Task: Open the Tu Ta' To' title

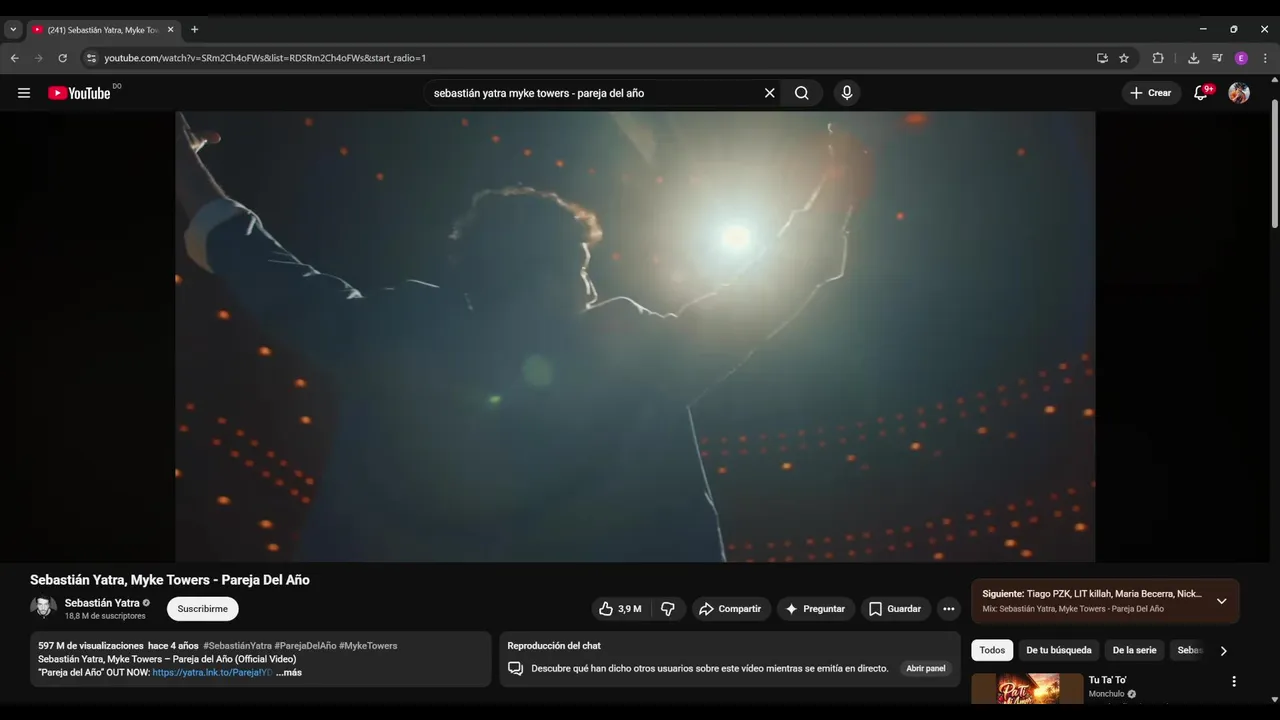Action: coord(1108,680)
